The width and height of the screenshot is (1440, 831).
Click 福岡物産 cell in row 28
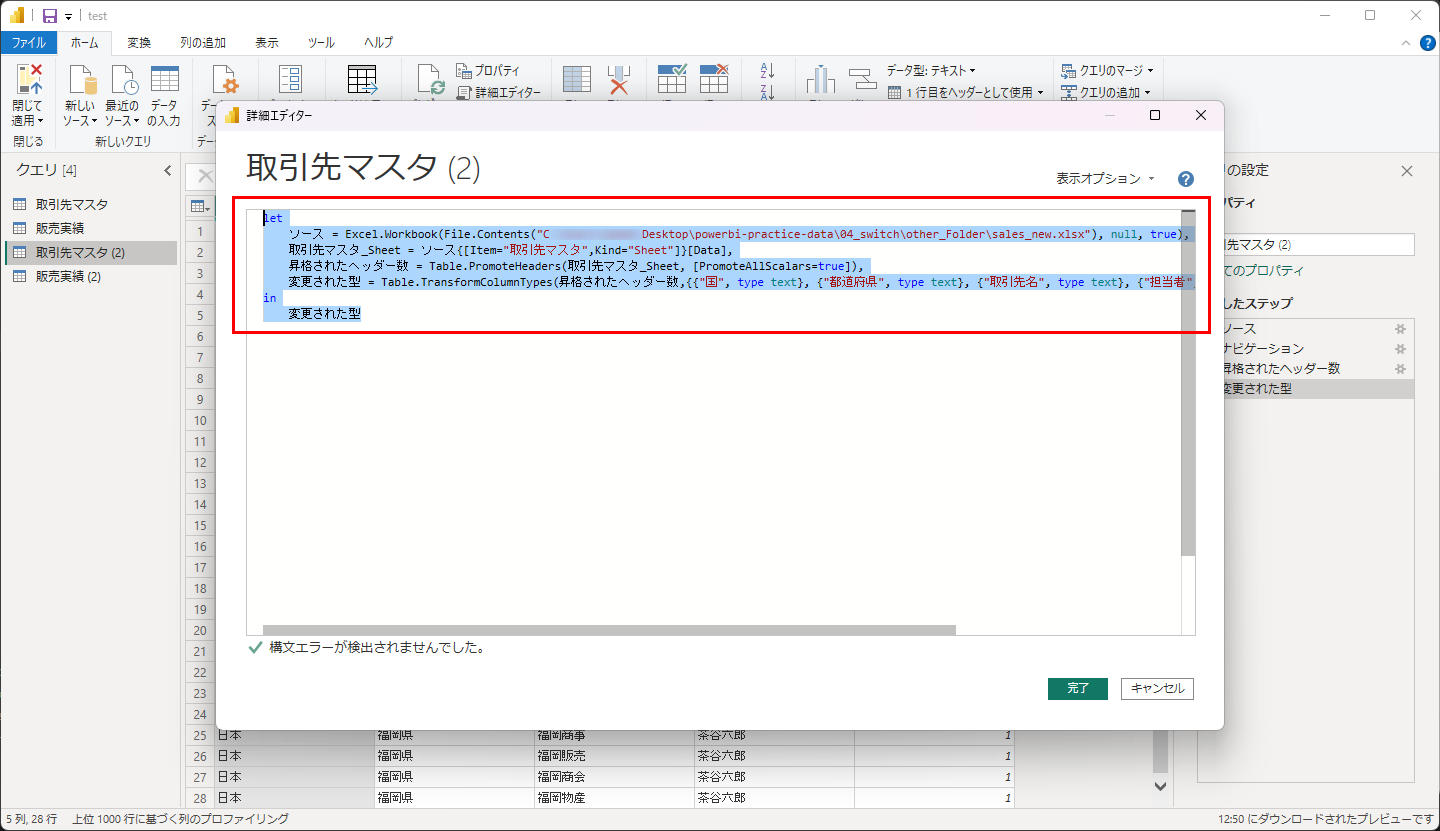tap(614, 798)
